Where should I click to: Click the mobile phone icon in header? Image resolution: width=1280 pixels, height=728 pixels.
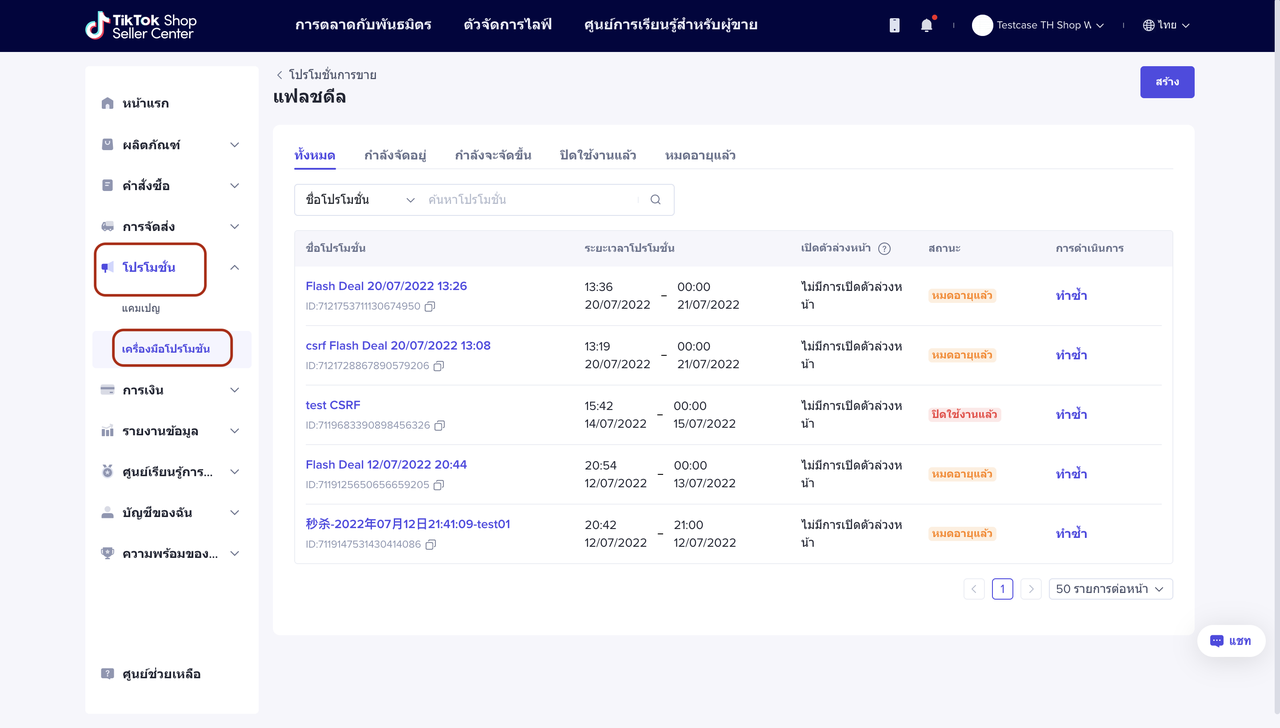894,26
